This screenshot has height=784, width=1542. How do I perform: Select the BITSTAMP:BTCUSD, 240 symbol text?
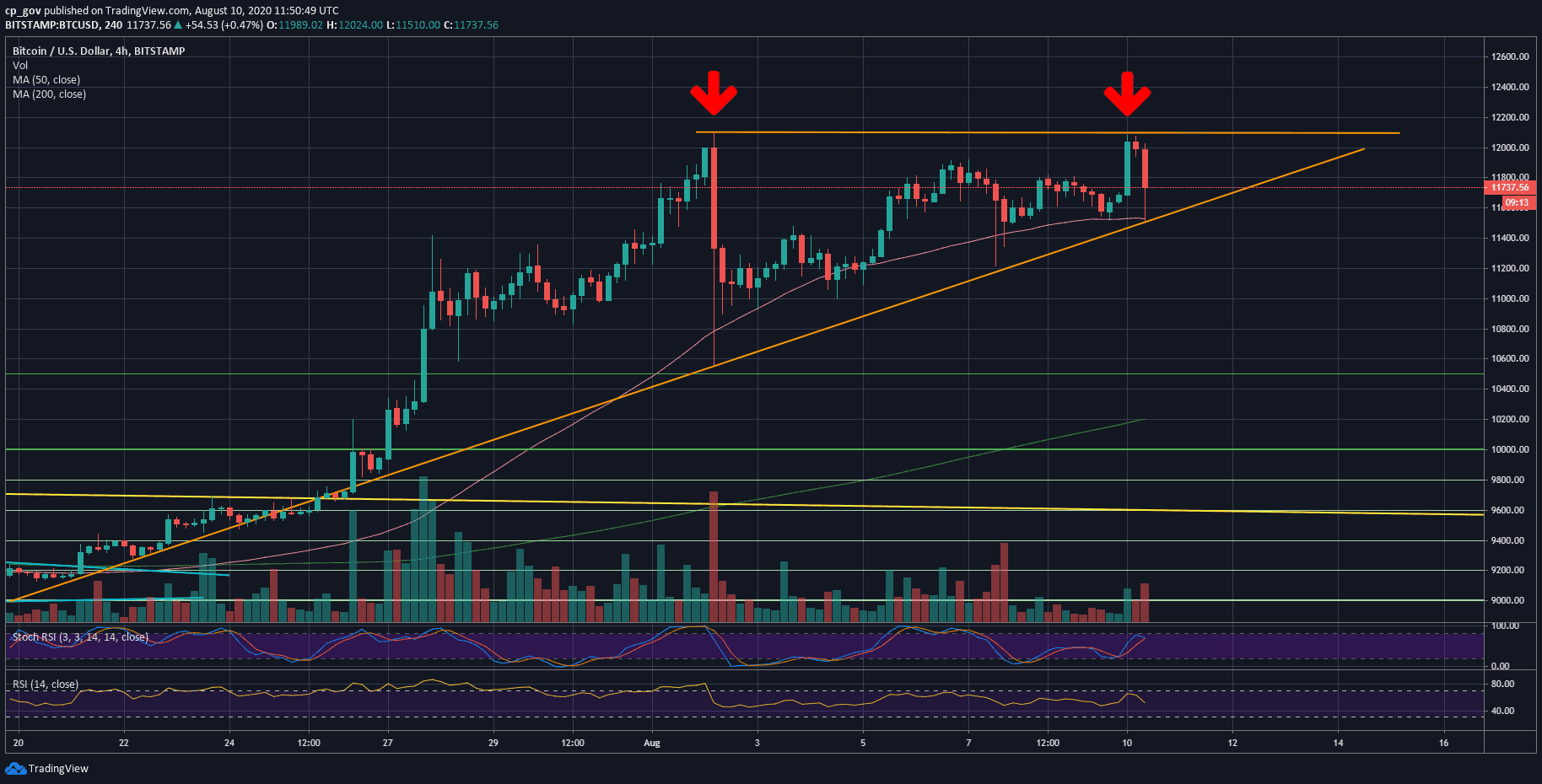(63, 25)
